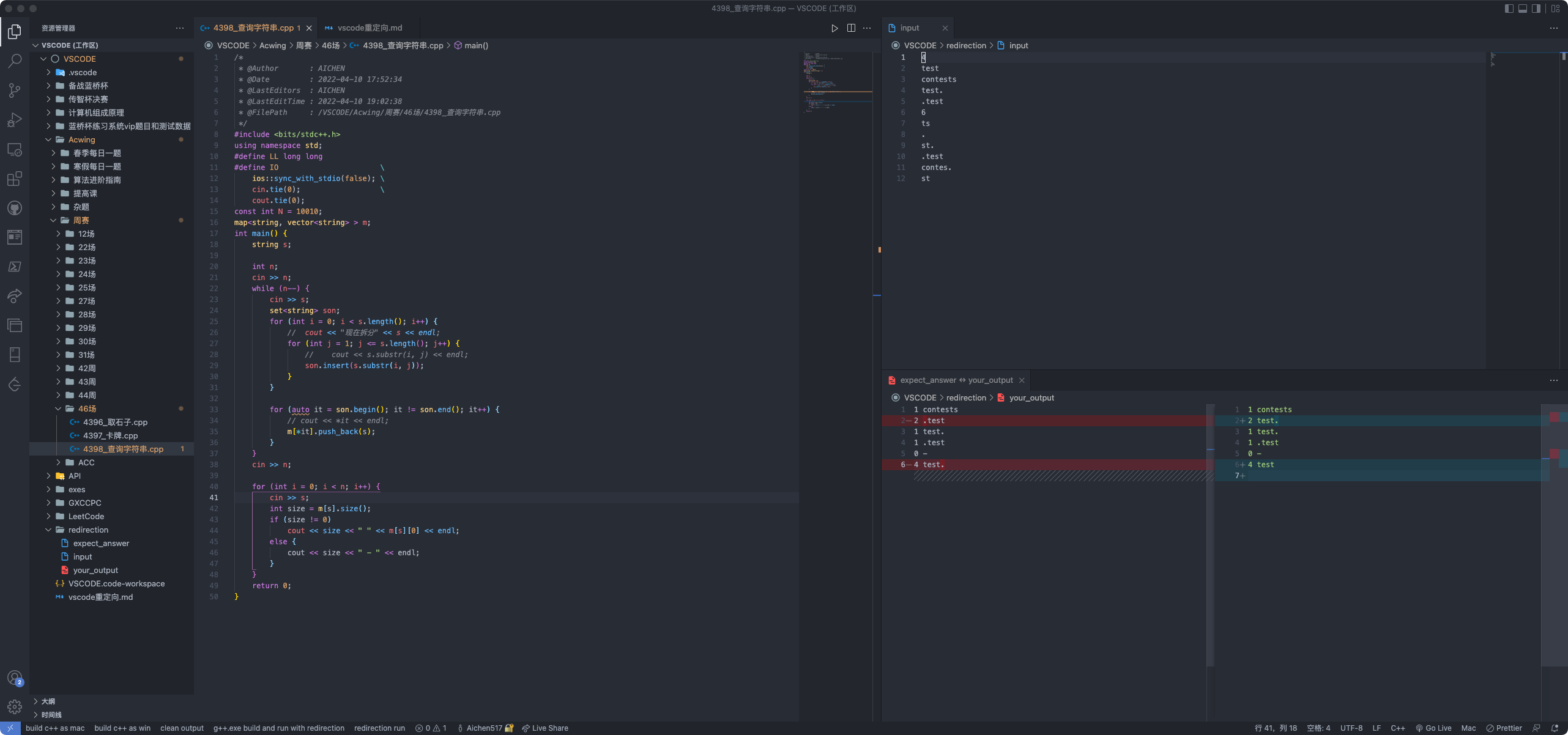Open more actions for cpp editor group

pyautogui.click(x=867, y=28)
